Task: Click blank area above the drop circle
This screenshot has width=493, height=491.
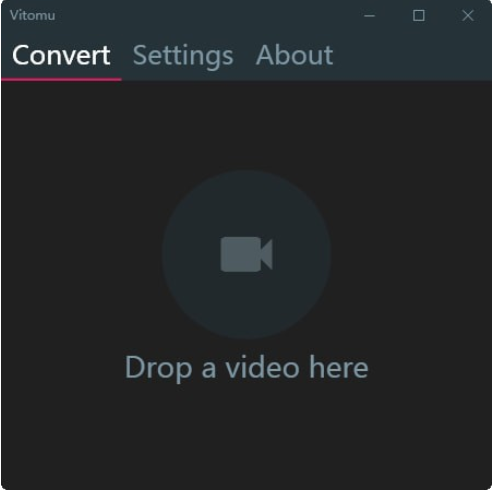Action: click(246, 125)
